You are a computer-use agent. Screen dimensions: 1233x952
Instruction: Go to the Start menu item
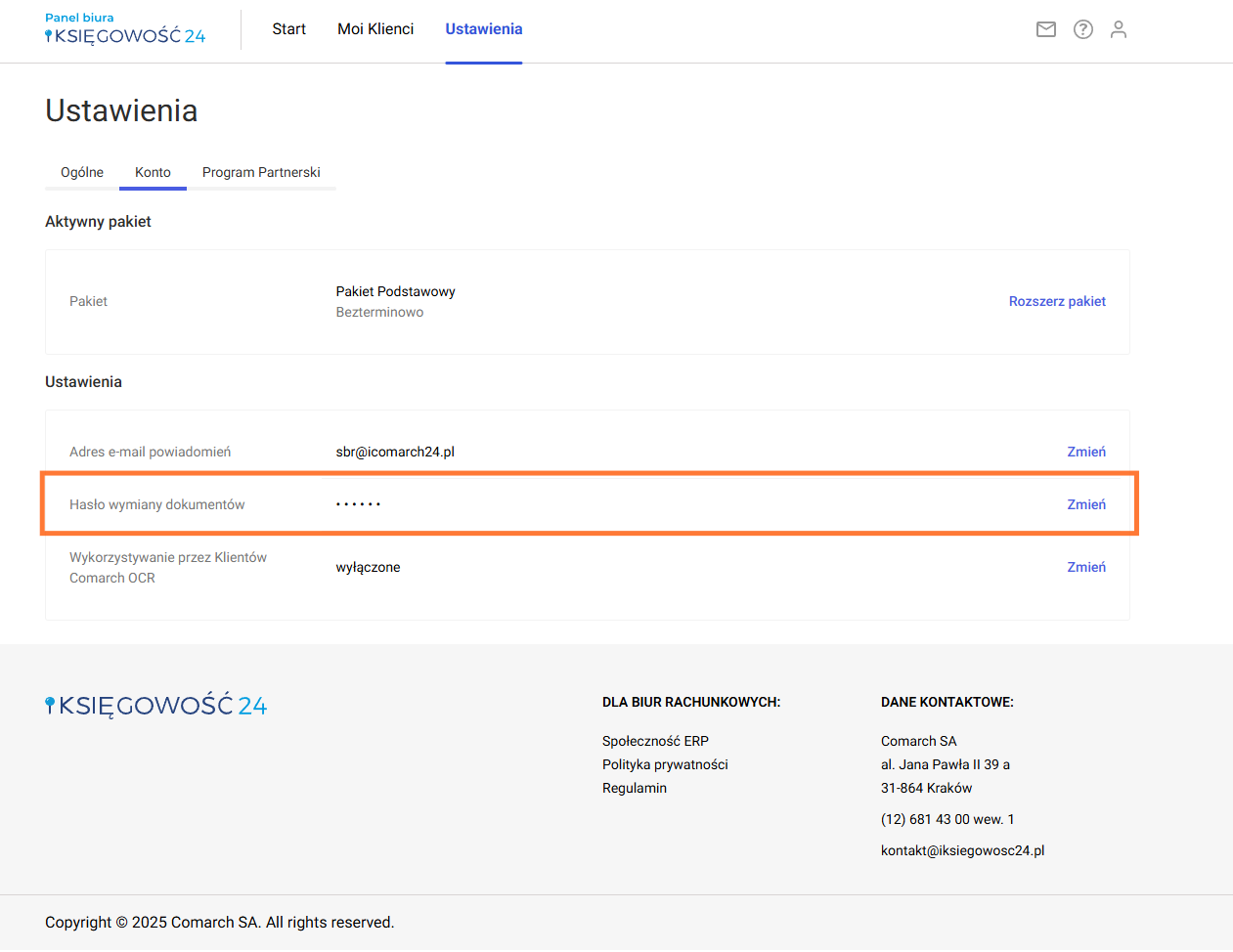[x=289, y=29]
